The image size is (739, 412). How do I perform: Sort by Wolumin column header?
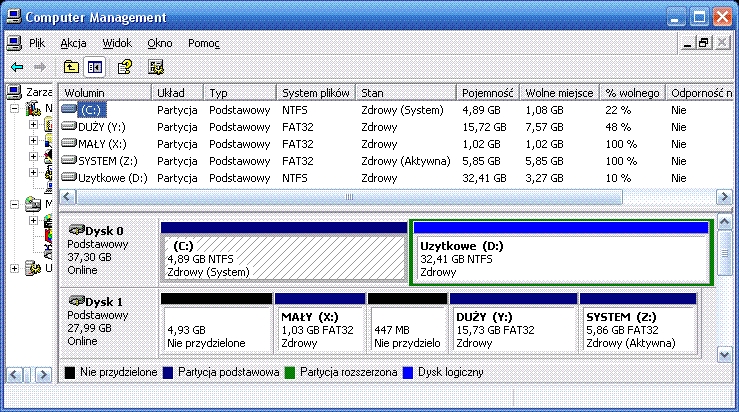[105, 93]
